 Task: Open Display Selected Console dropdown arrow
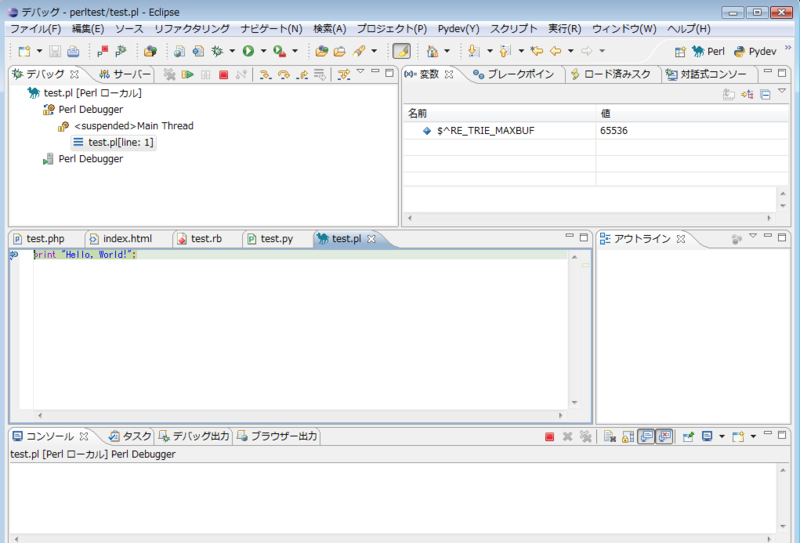(721, 436)
